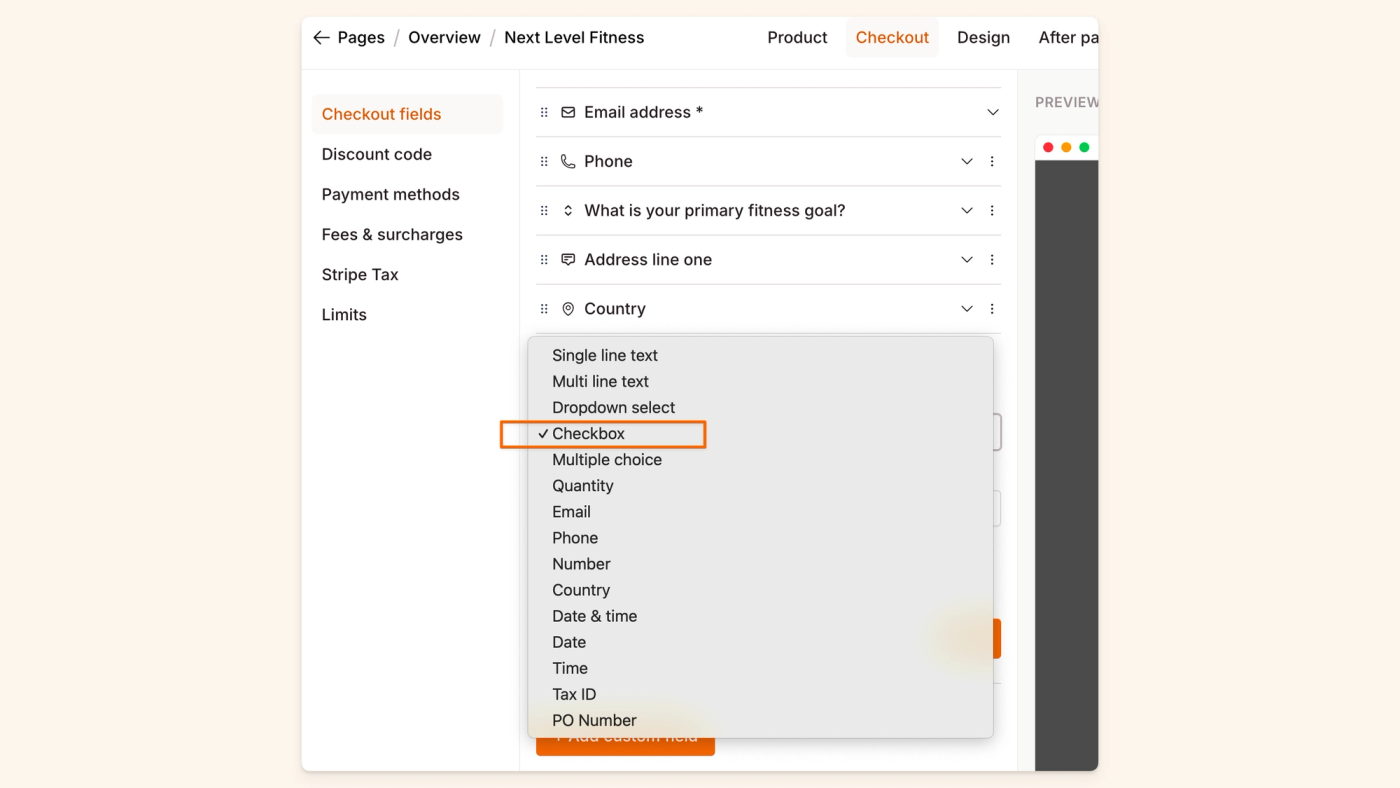Image resolution: width=1400 pixels, height=788 pixels.
Task: Expand the fitness goal field chevron
Action: click(x=967, y=210)
